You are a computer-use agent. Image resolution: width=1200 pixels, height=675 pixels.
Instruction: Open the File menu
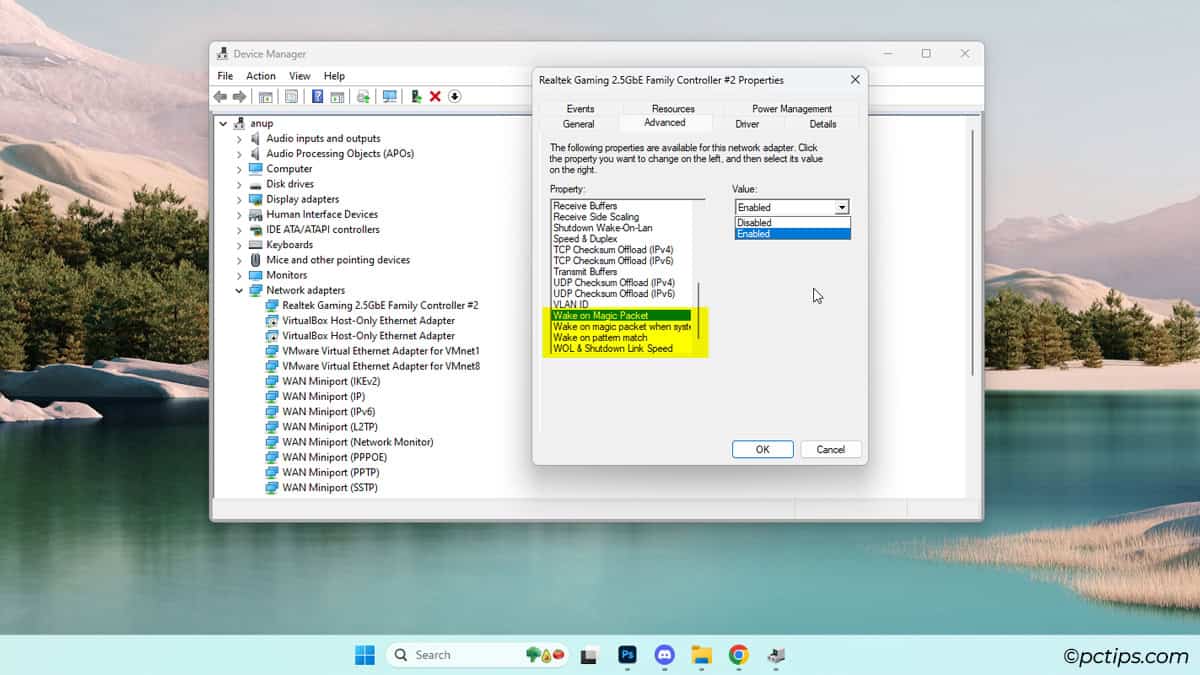[x=225, y=76]
